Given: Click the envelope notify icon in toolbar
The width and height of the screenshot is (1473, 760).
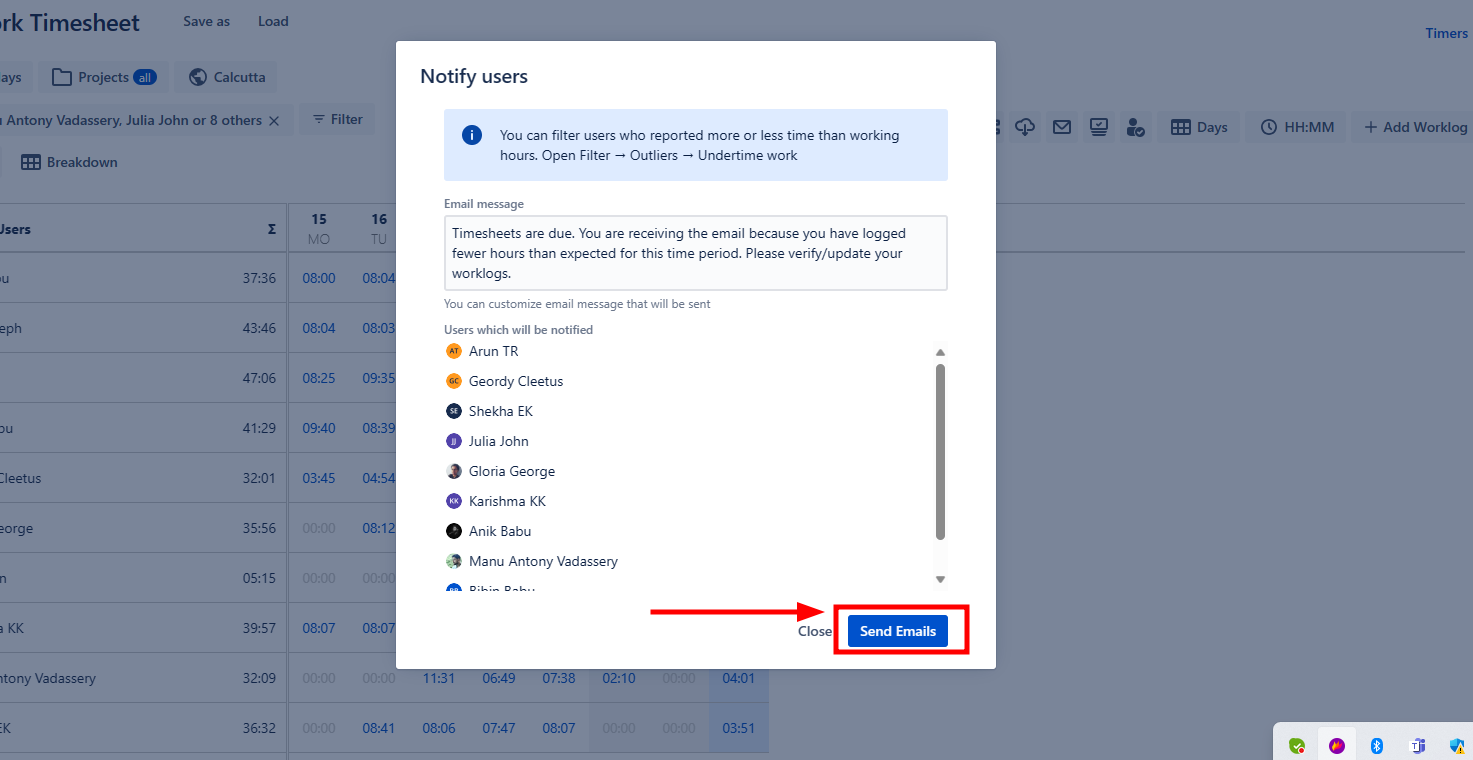Looking at the screenshot, I should (x=1062, y=127).
